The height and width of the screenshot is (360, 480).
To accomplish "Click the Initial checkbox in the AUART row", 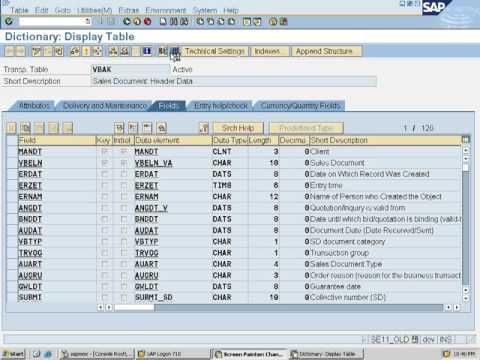I will (124, 264).
